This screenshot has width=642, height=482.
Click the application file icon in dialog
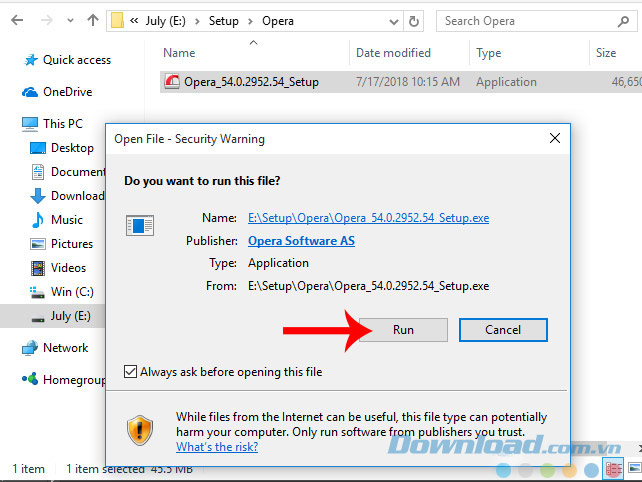140,226
